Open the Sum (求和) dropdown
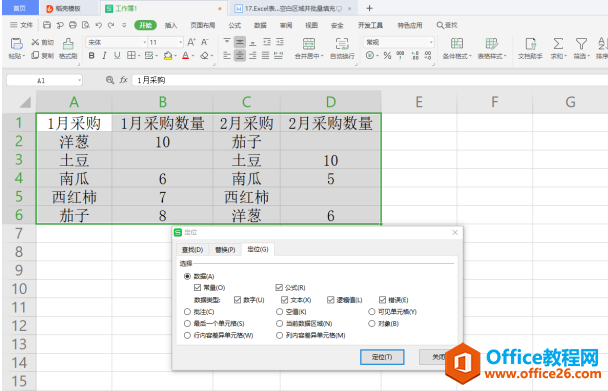Viewport: 608px width, 391px height. click(559, 56)
